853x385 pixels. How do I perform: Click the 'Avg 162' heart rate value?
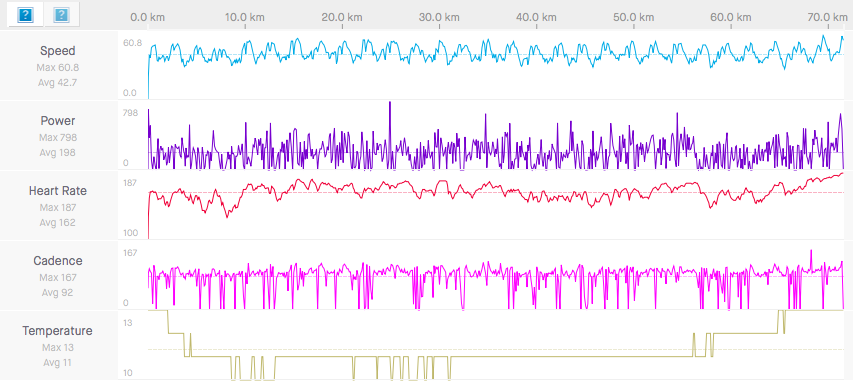[x=58, y=222]
